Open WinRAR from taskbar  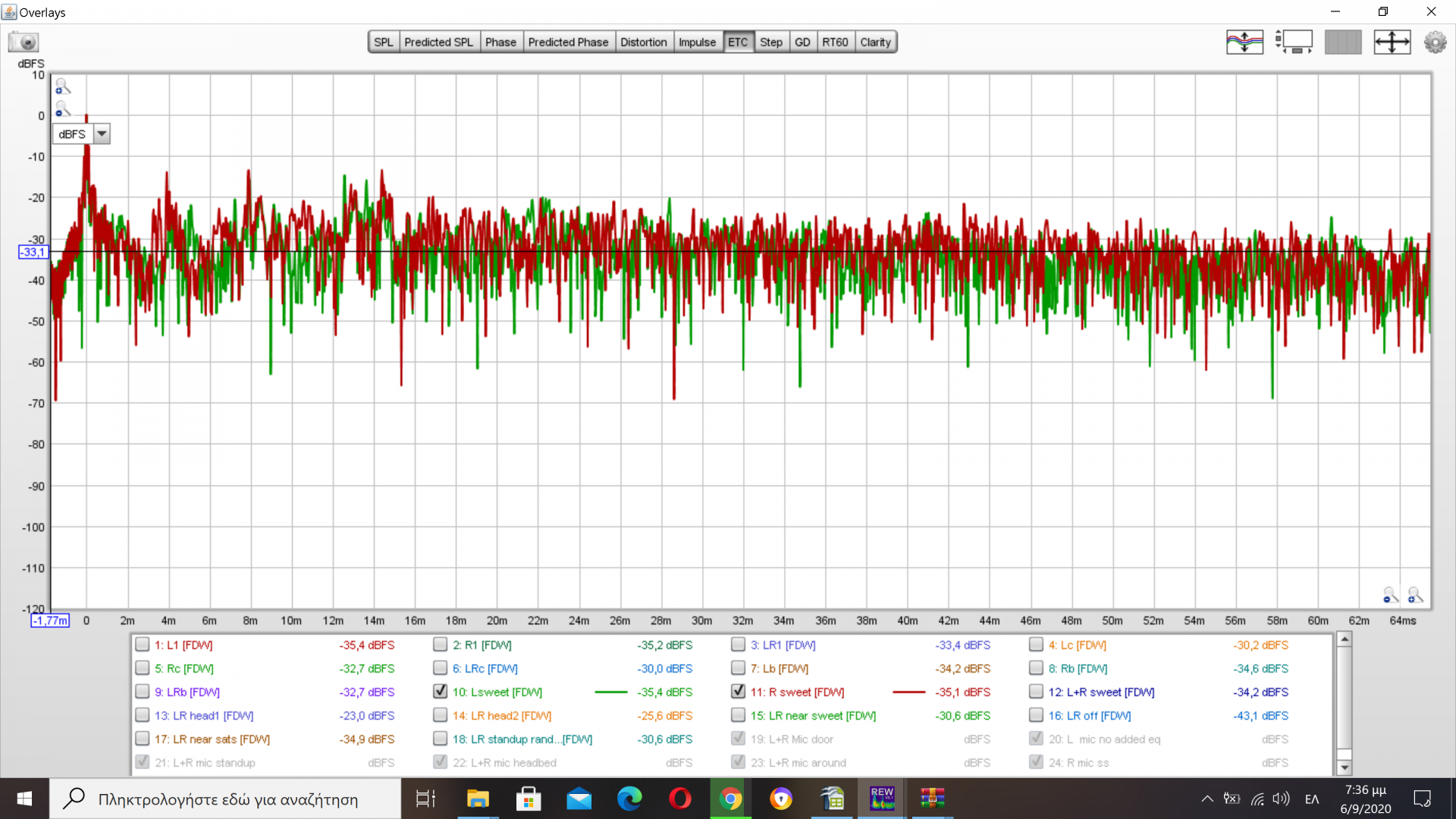[933, 799]
